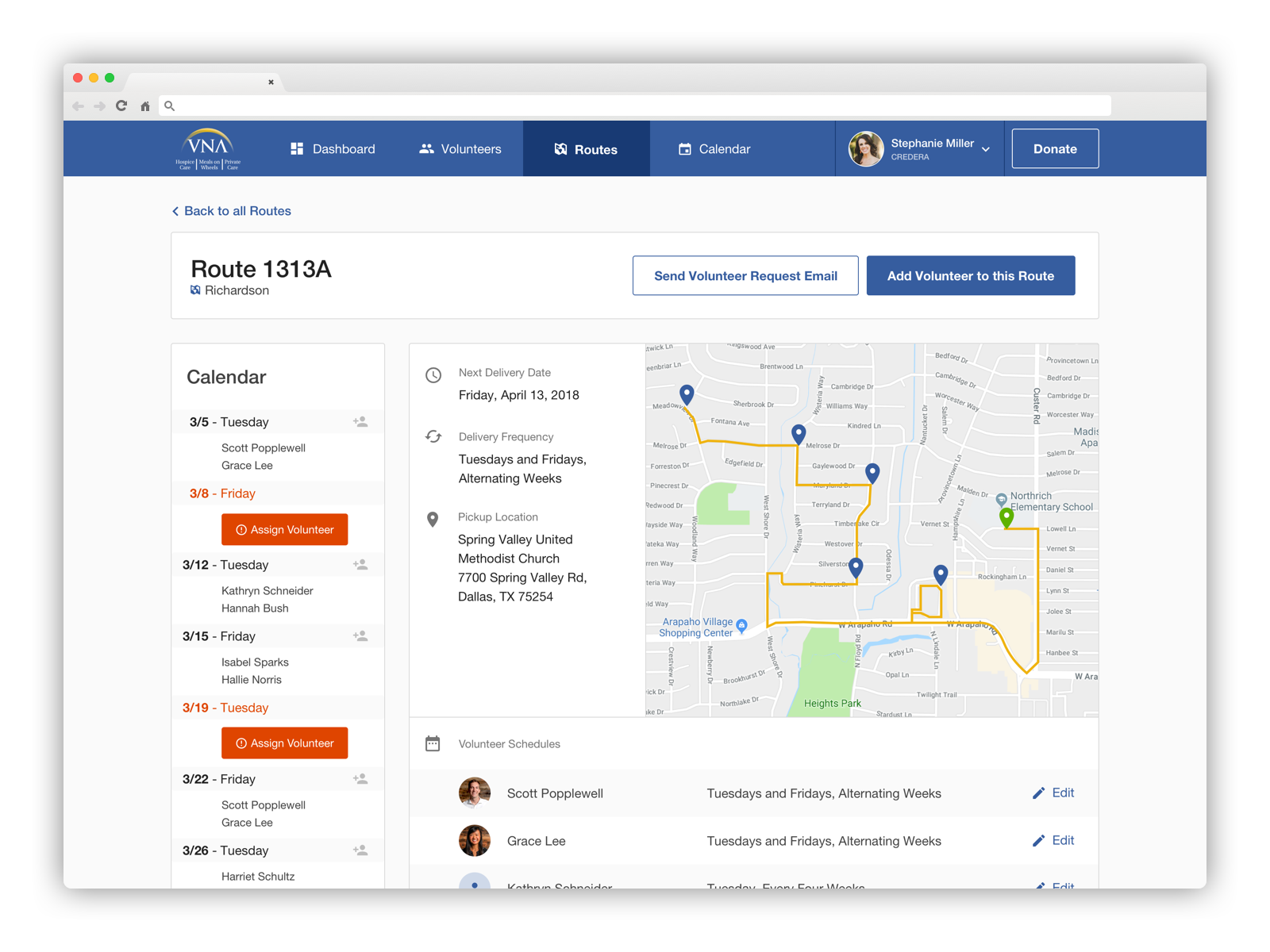Click the browser home icon
This screenshot has height=952, width=1270.
tap(145, 106)
